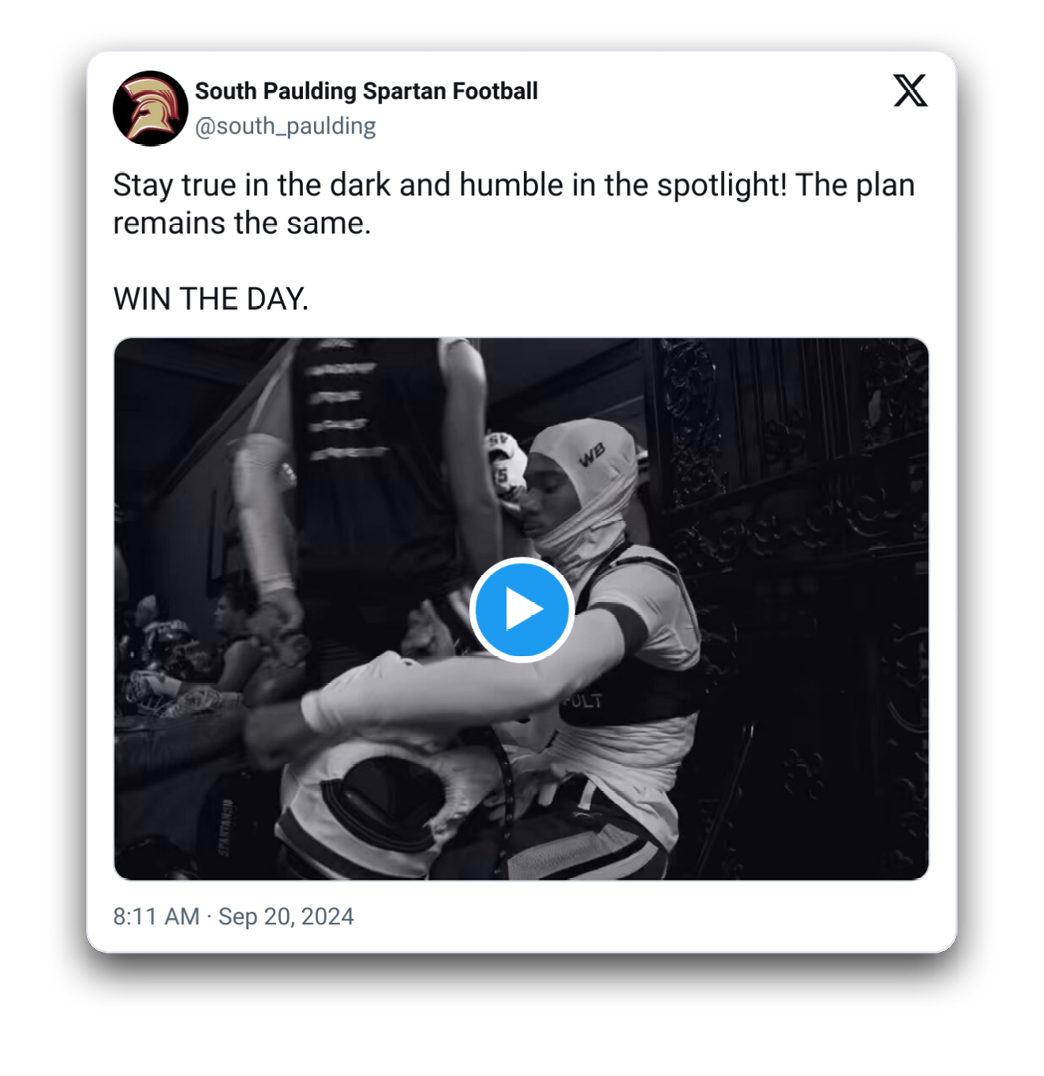Click the date Sep 20, 2024
This screenshot has height=1076, width=1044.
(286, 916)
